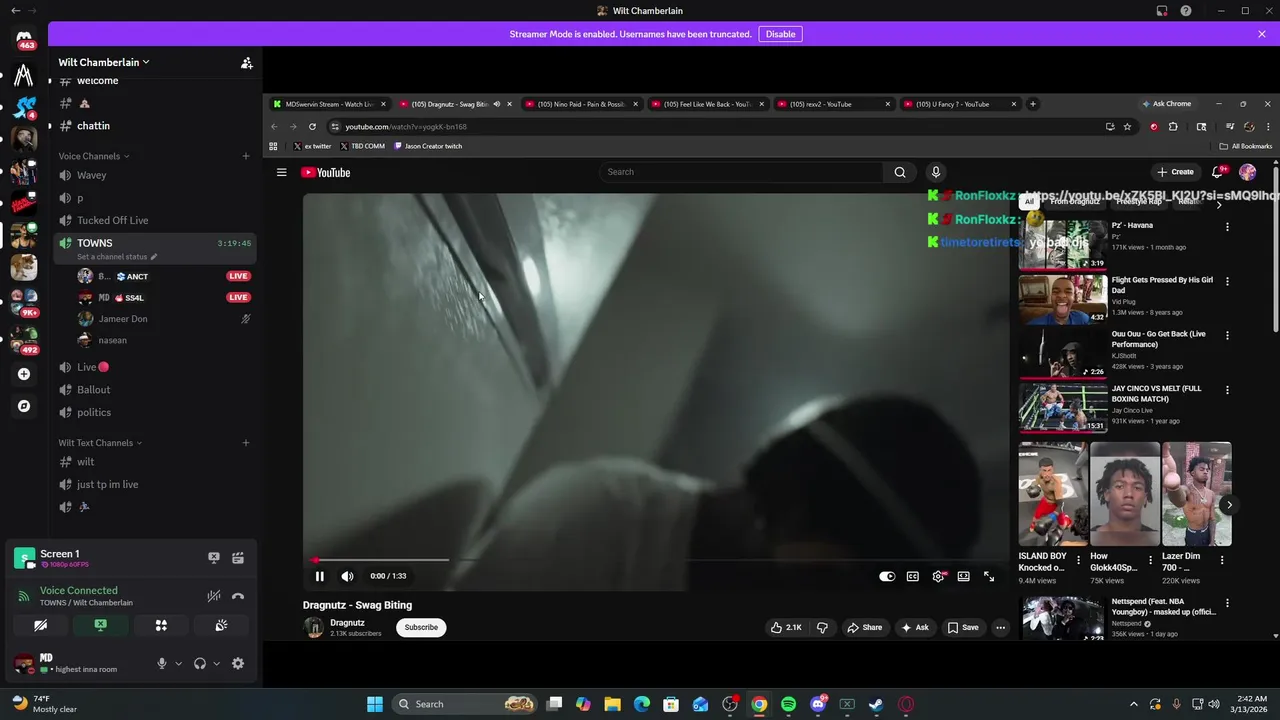Toggle screen share button in the voice panel
Image resolution: width=1280 pixels, height=720 pixels.
pos(100,625)
